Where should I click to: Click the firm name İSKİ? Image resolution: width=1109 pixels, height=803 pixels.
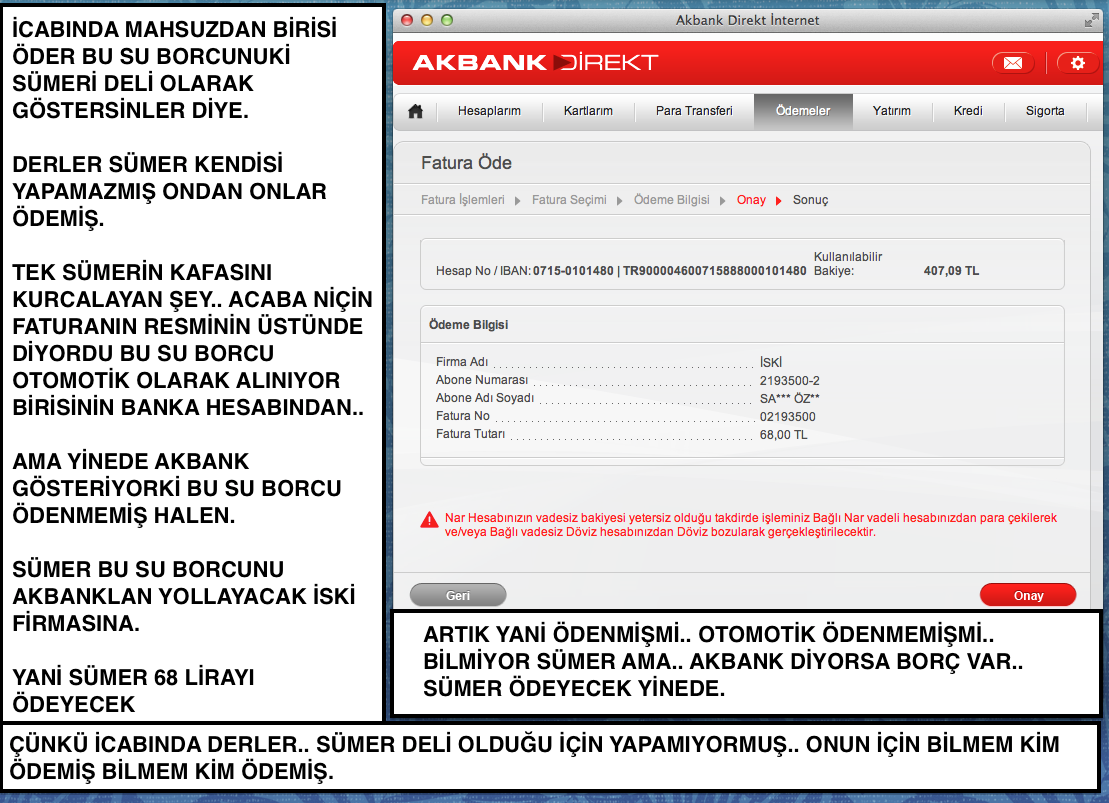pos(770,362)
